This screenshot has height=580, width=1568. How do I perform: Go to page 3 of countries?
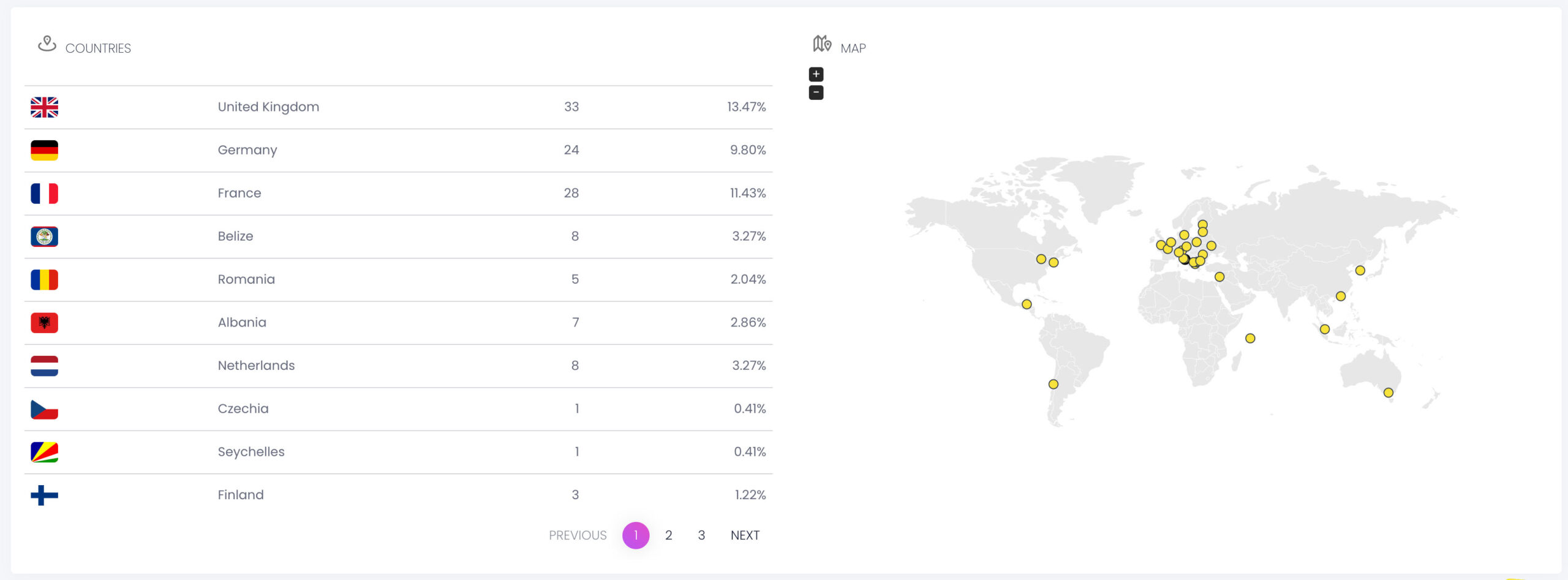click(x=701, y=535)
